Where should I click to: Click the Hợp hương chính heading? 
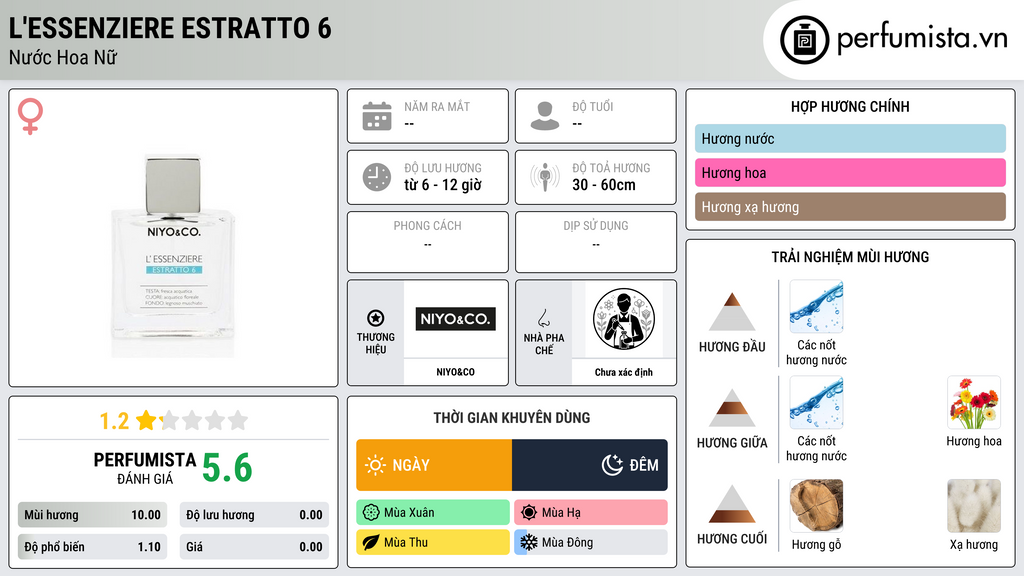[850, 106]
